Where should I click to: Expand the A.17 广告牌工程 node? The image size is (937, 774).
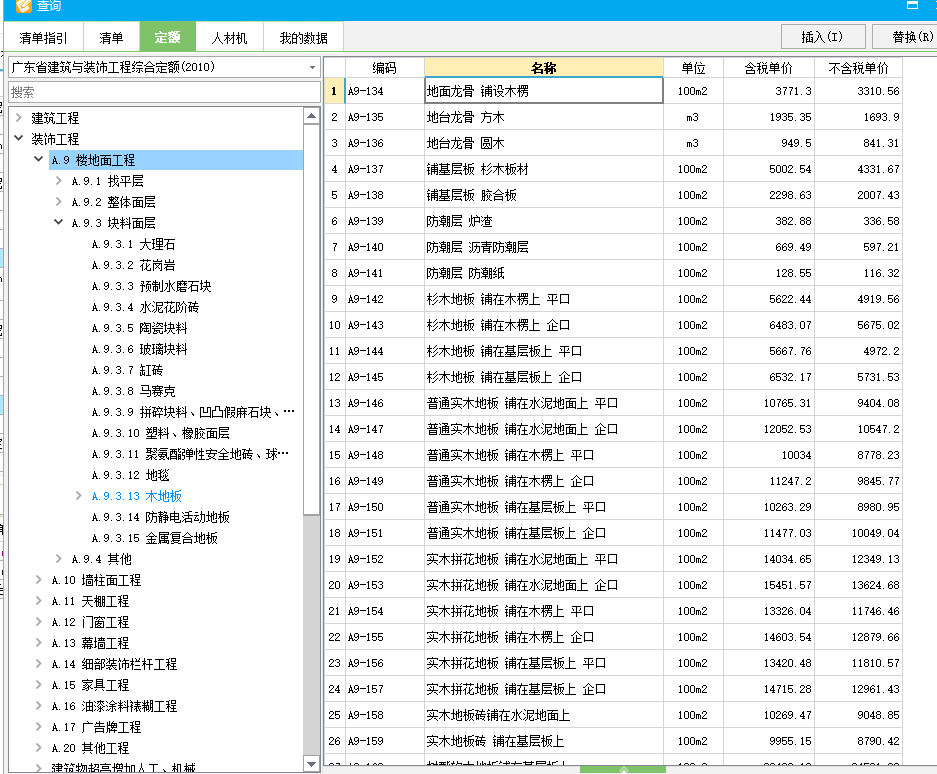click(39, 727)
